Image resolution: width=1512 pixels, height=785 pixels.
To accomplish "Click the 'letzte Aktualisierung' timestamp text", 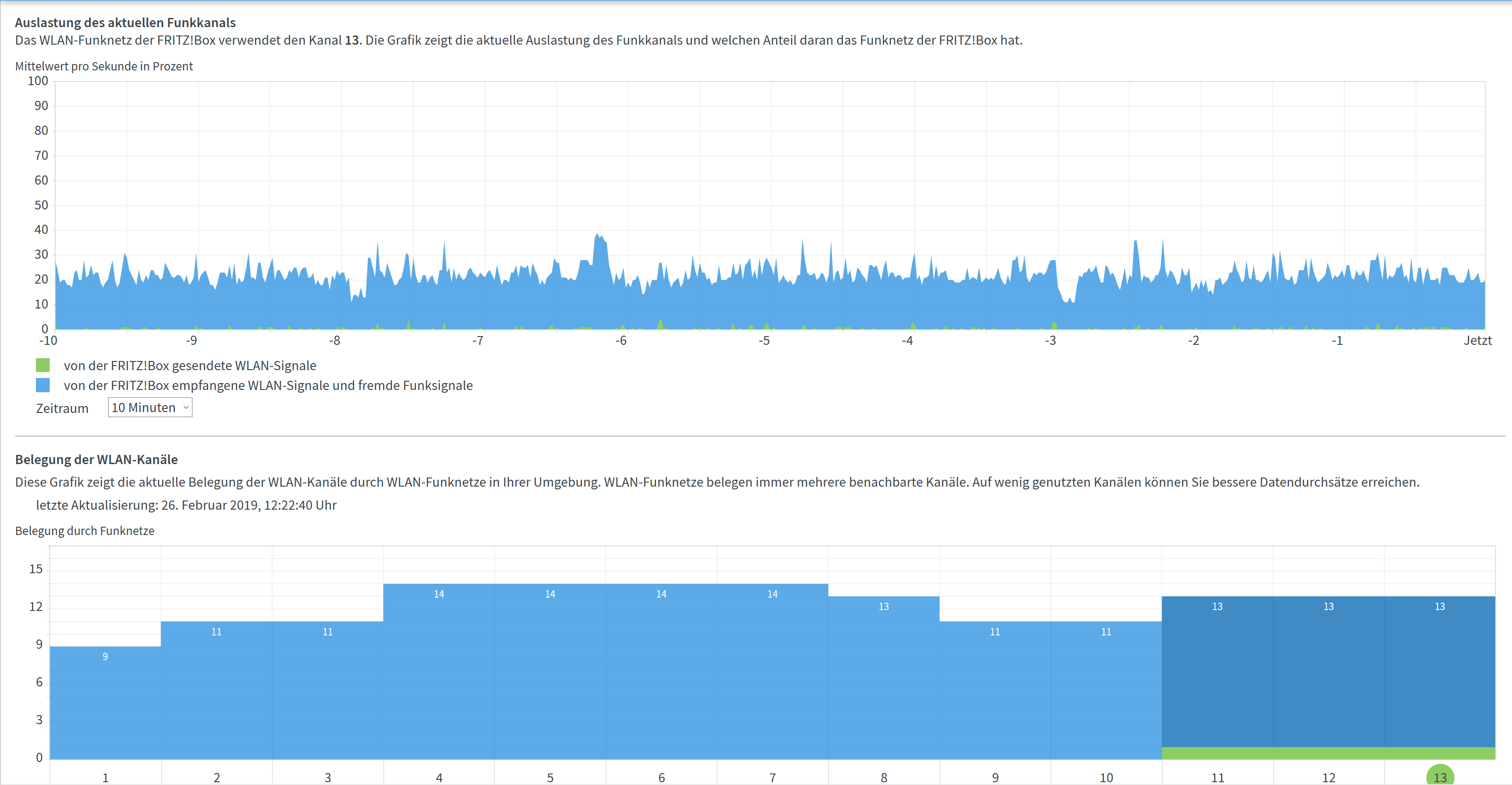I will (186, 505).
